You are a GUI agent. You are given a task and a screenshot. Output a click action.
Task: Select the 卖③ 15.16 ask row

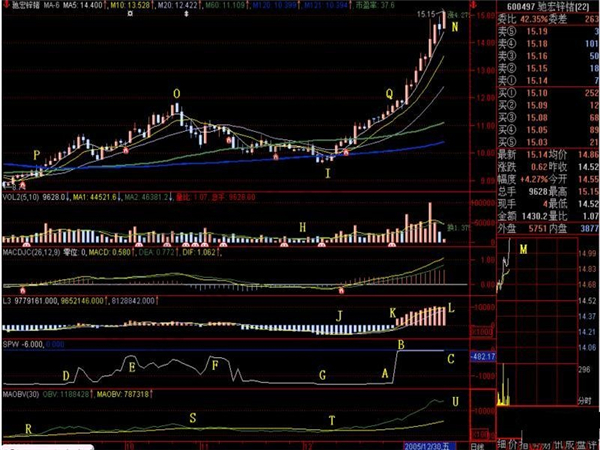548,56
